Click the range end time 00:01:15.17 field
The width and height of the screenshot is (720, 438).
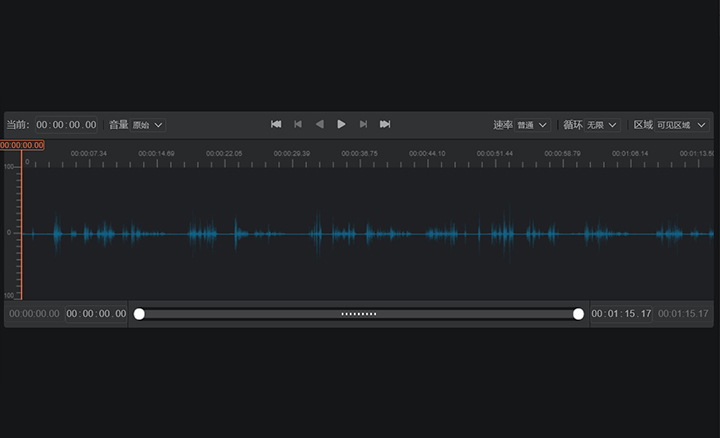(x=621, y=314)
